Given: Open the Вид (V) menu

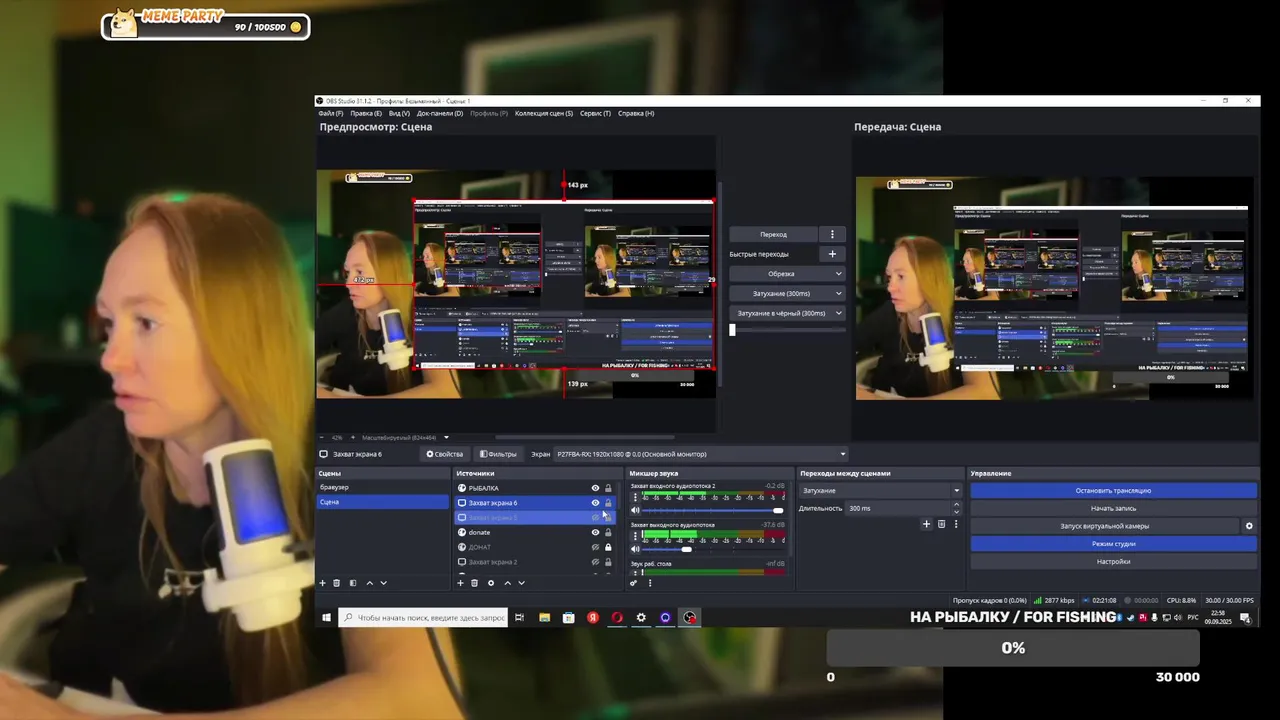Looking at the screenshot, I should pos(399,113).
